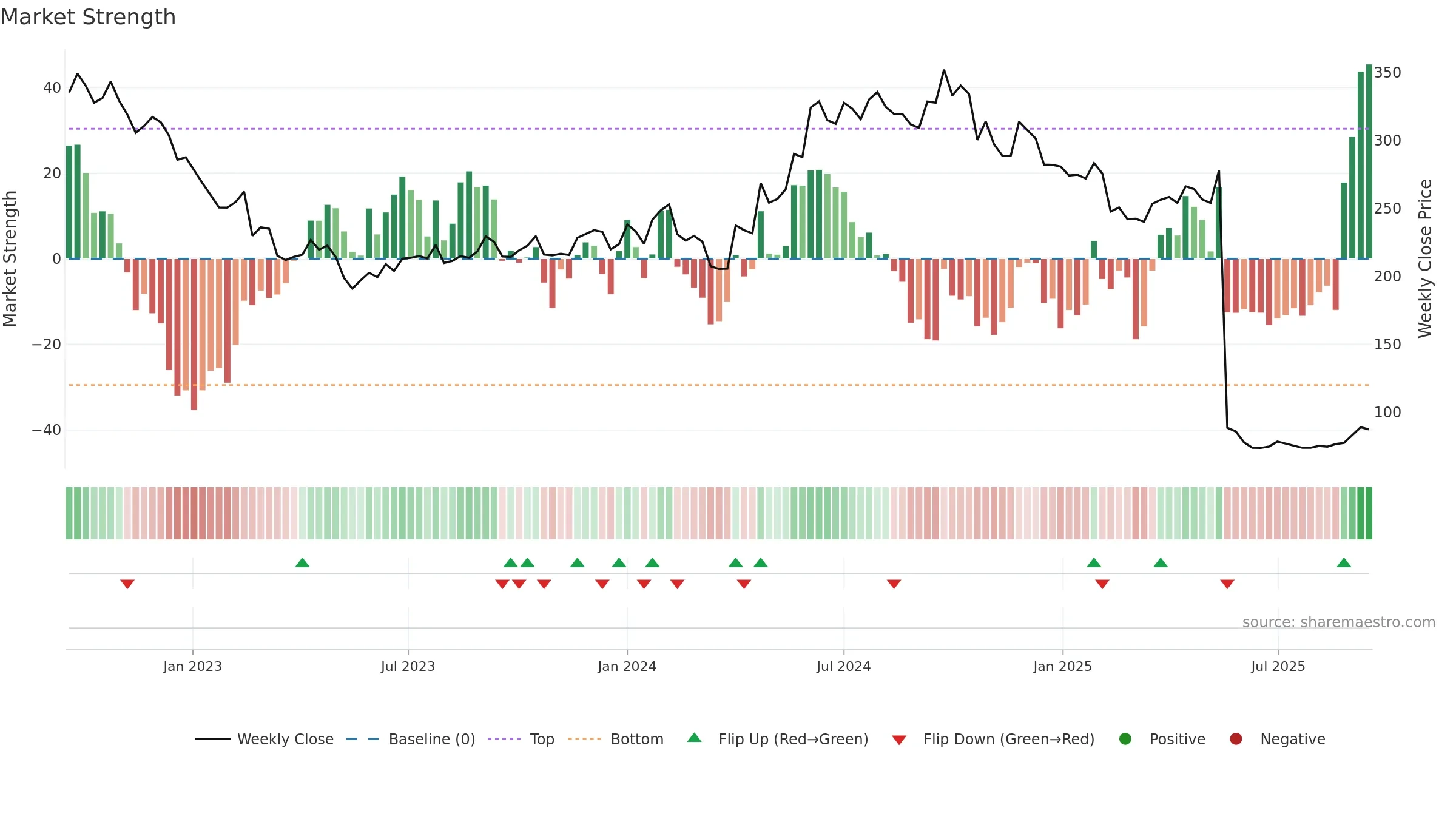
Task: Click the '−40' left axis tick label
Action: 47,430
